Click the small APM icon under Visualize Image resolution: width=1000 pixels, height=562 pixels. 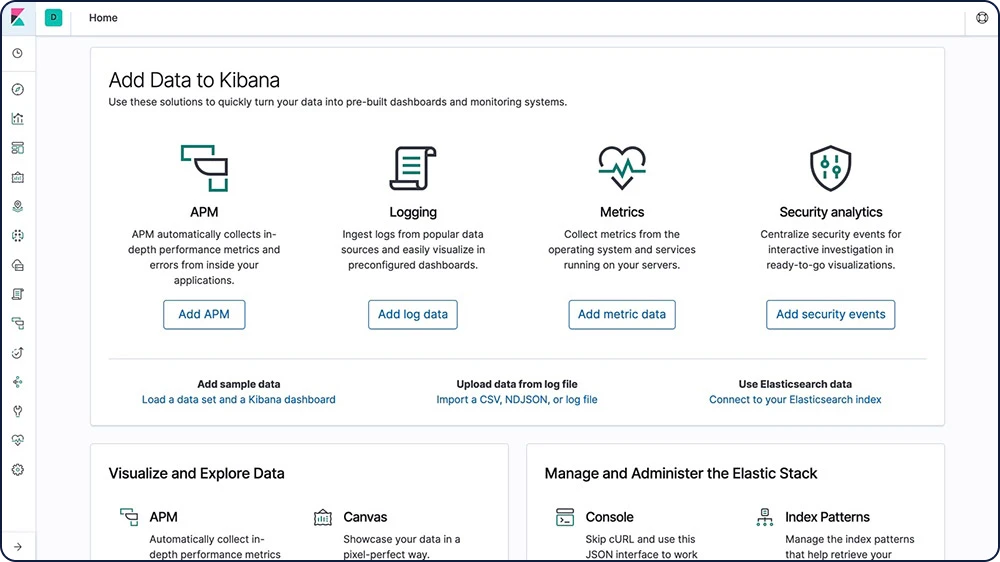(x=129, y=517)
